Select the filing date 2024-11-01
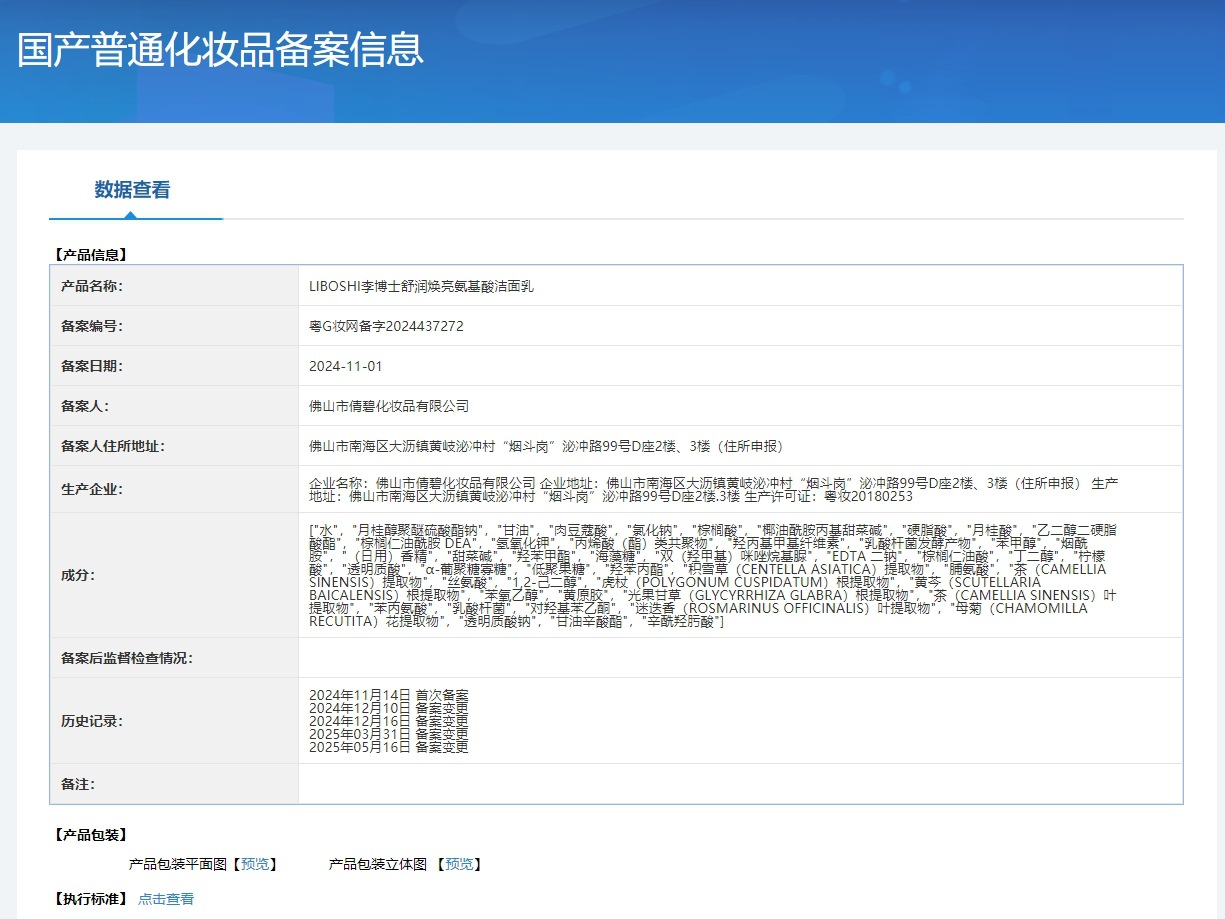This screenshot has height=919, width=1225. click(x=346, y=366)
